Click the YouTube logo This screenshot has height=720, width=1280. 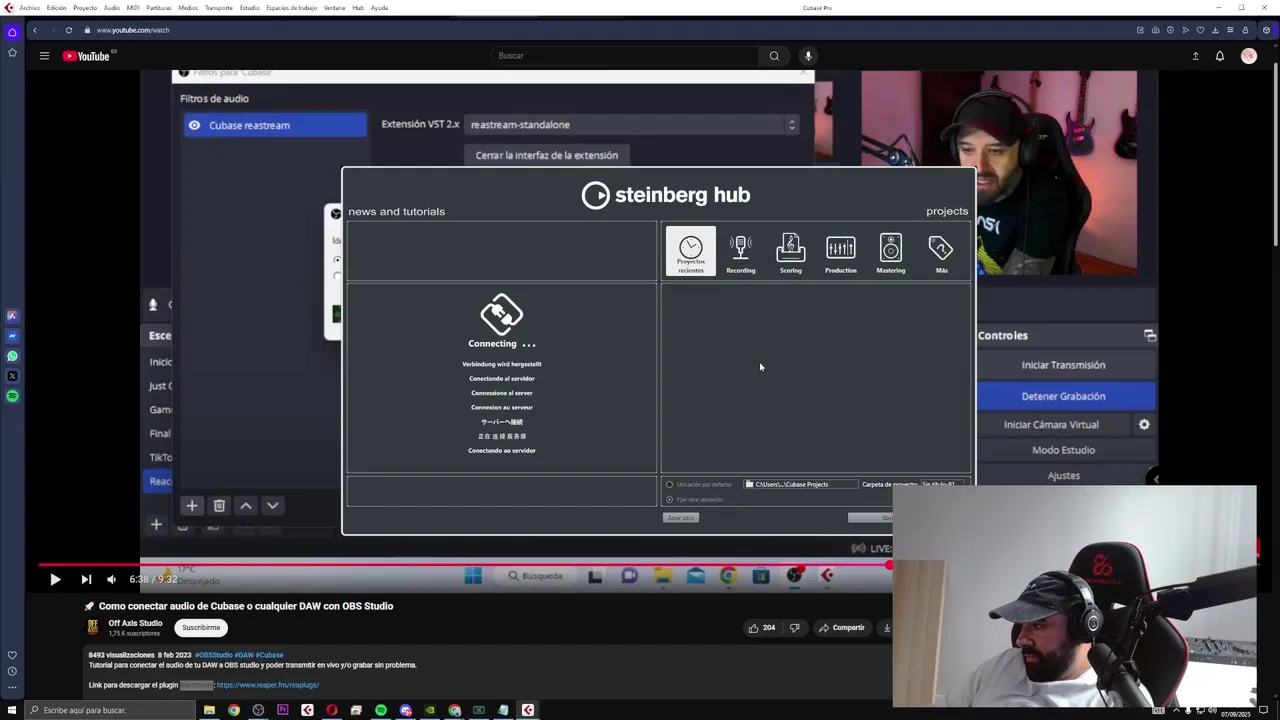pyautogui.click(x=86, y=56)
